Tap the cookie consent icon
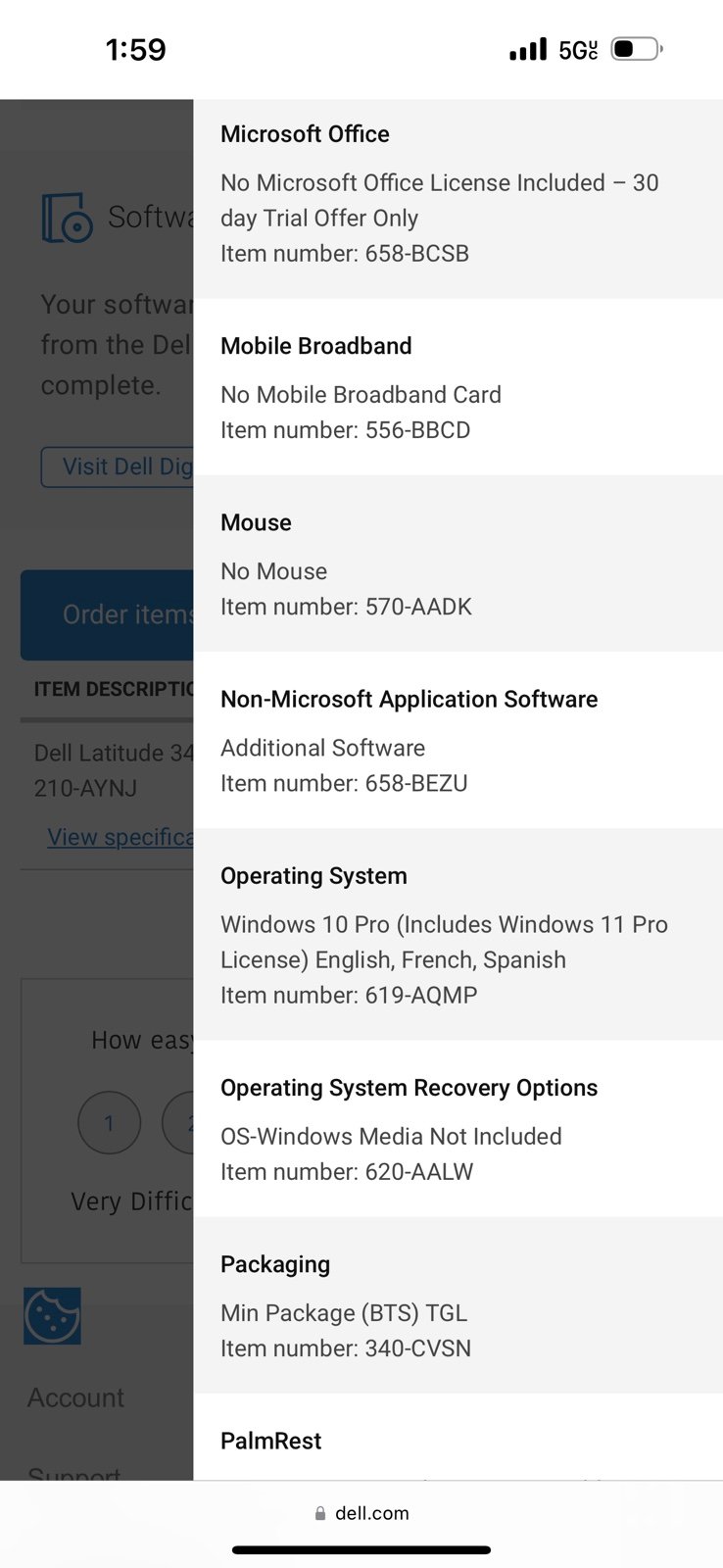Screen dimensions: 723x1568 tap(53, 1315)
